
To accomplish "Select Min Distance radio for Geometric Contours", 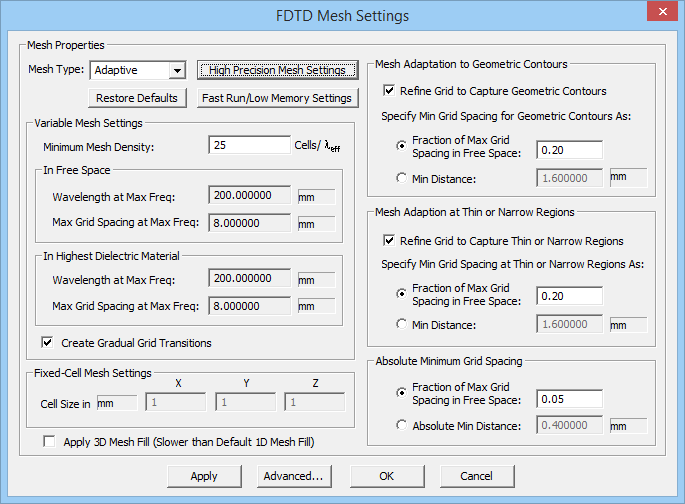I will pos(402,178).
